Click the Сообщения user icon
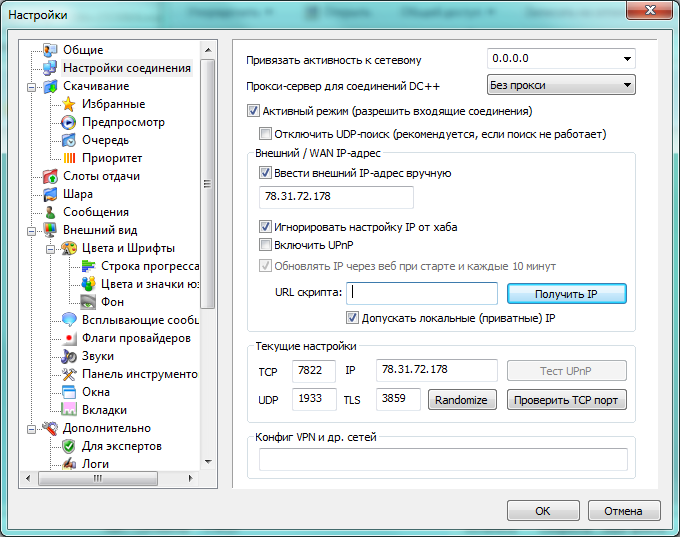This screenshot has height=537, width=680. coord(50,212)
